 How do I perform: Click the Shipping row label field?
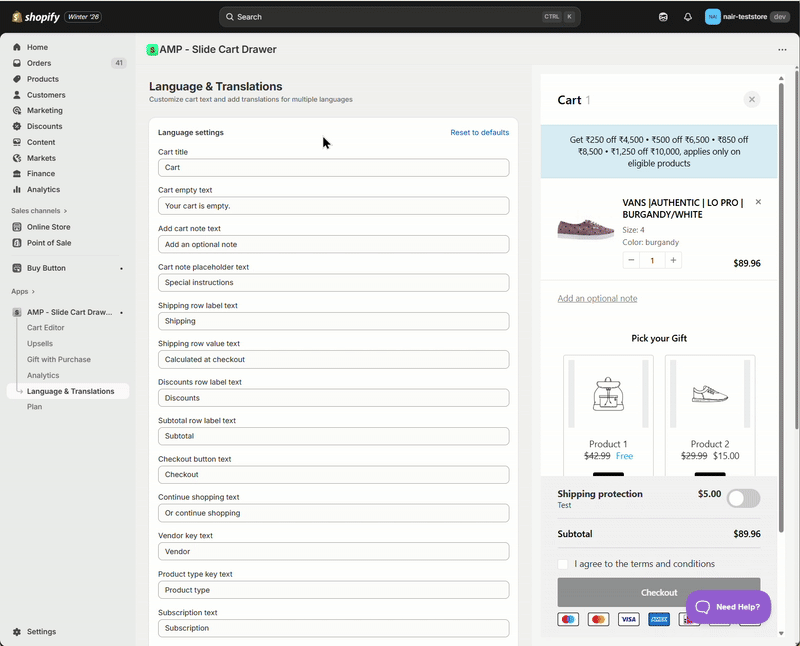pyautogui.click(x=333, y=321)
